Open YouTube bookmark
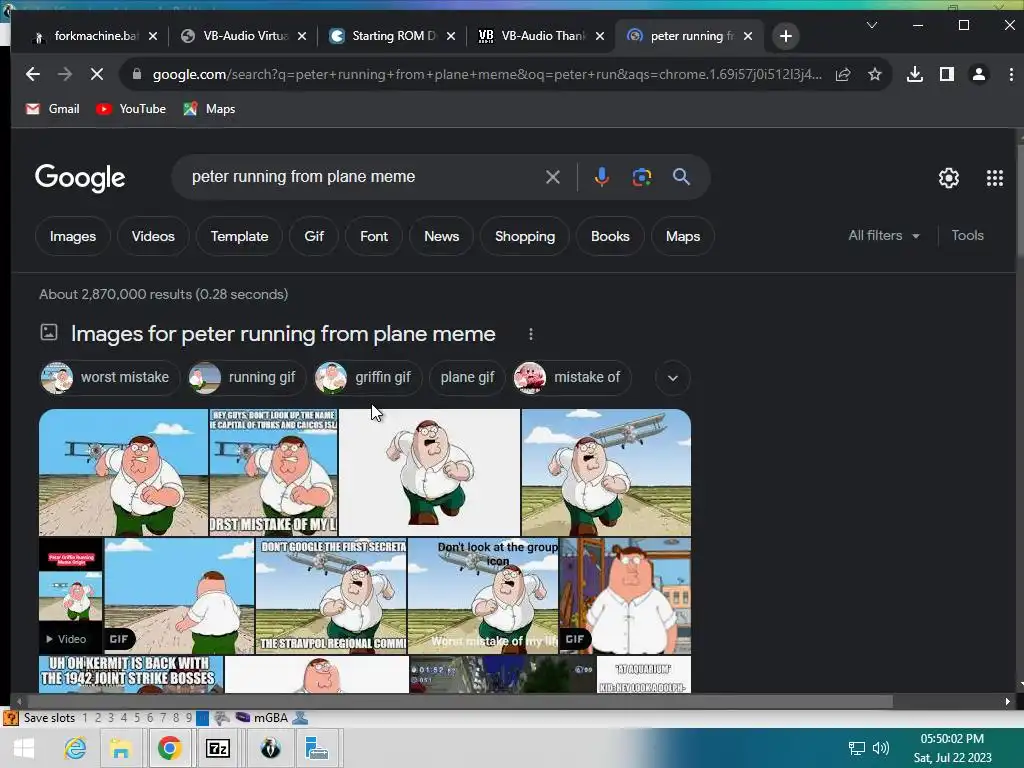The height and width of the screenshot is (768, 1024). tap(131, 109)
